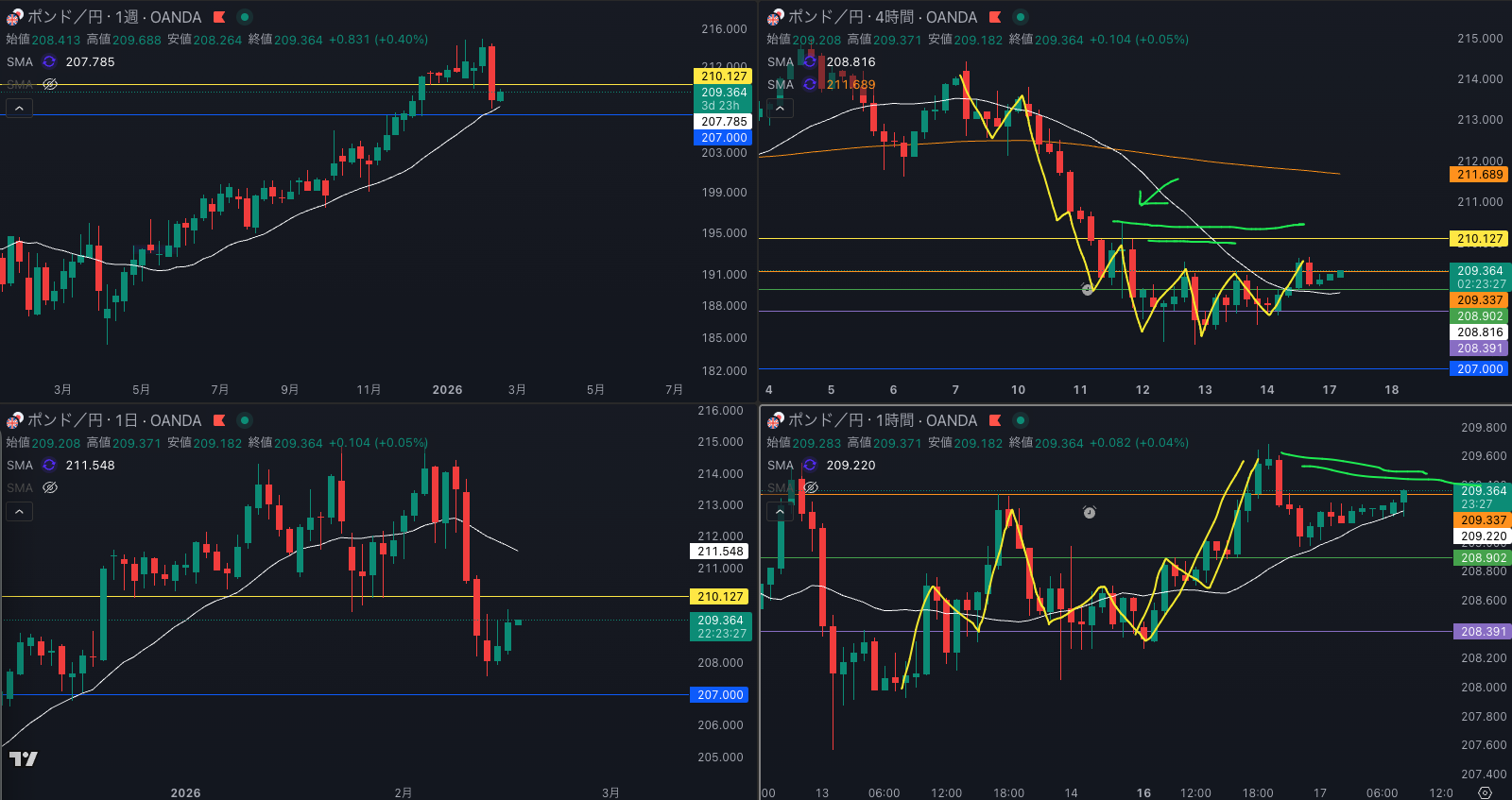This screenshot has height=800, width=1512.
Task: Click the red flag icon on weekly chart
Action: tap(219, 17)
